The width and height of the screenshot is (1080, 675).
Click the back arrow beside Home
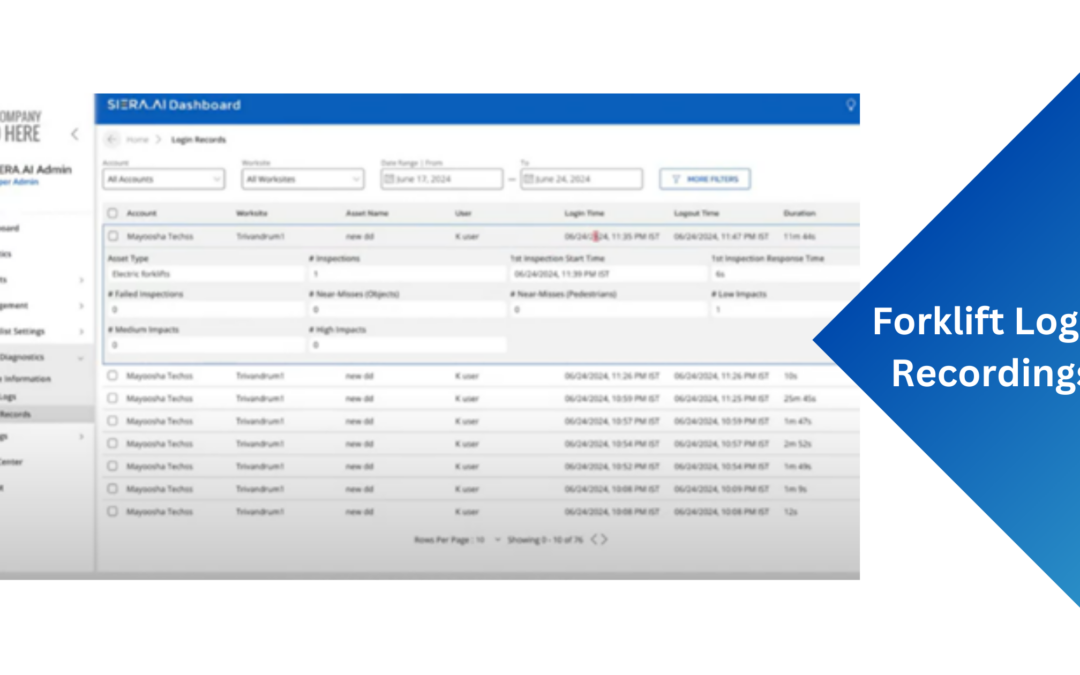click(111, 139)
